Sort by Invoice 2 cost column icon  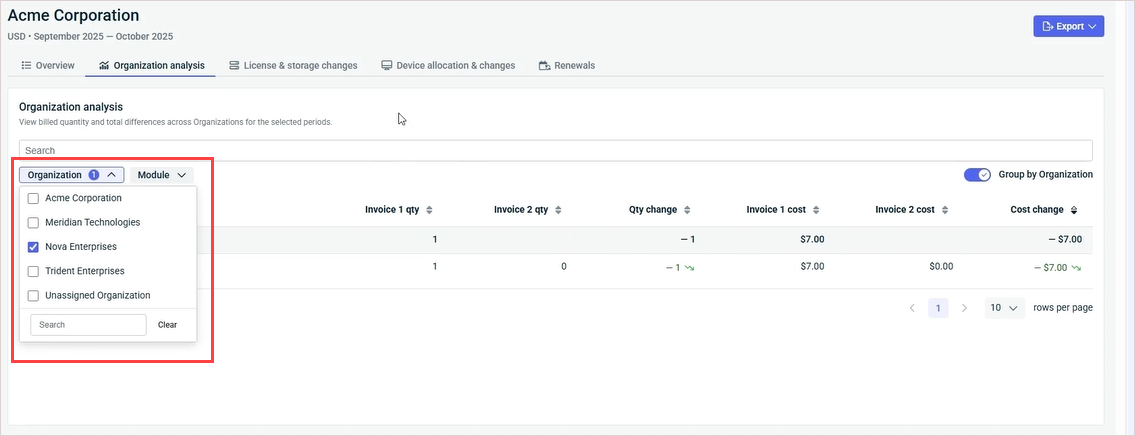click(x=945, y=210)
